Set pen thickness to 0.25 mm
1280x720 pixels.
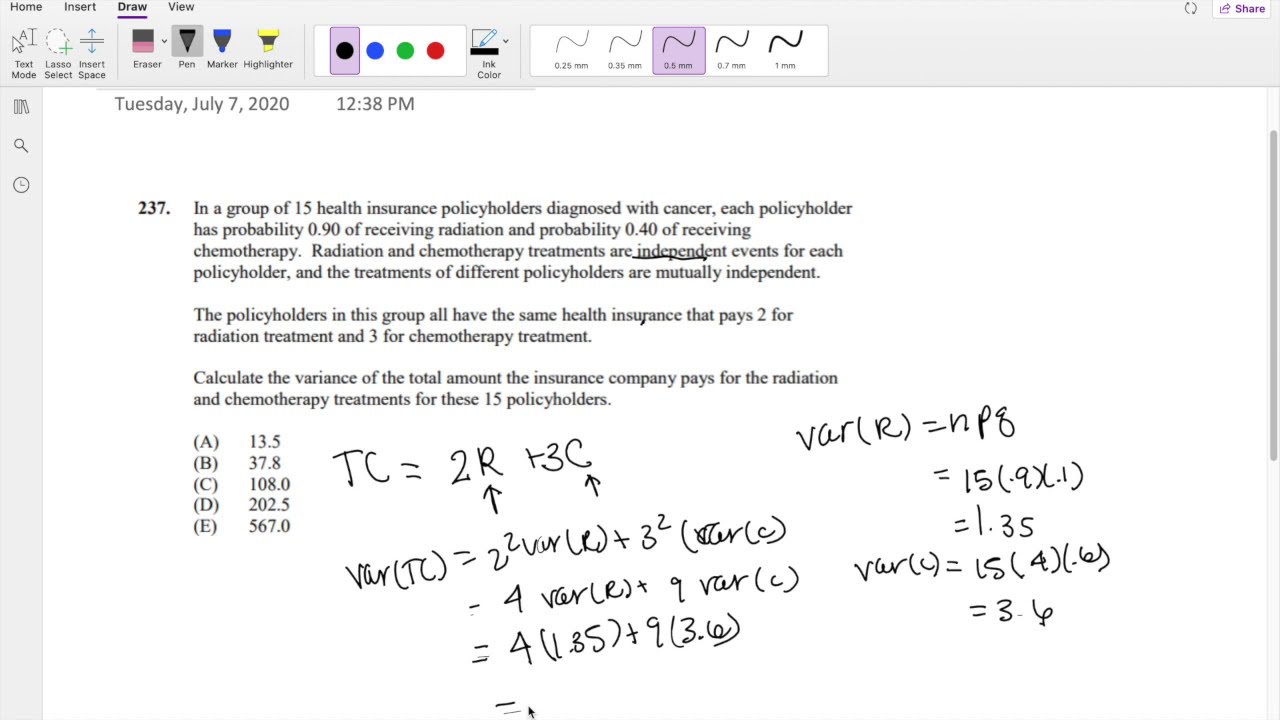coord(572,51)
